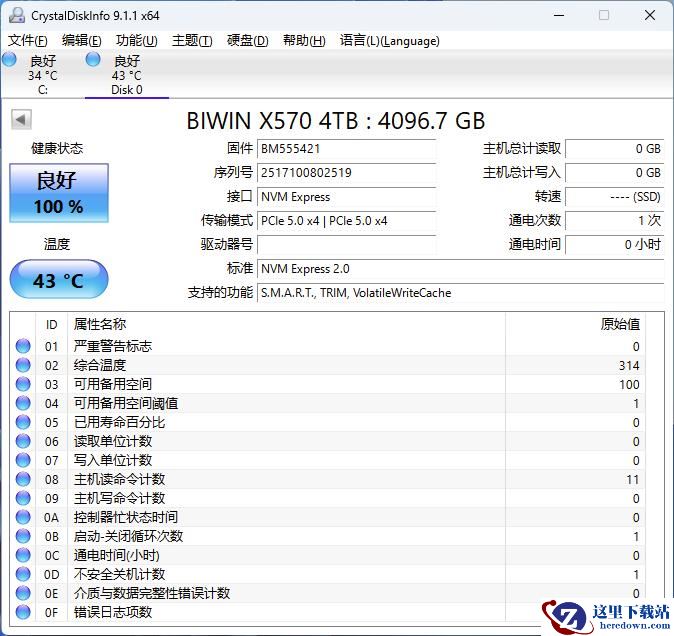Click status orb for attribute 08 主机读命令计数
The width and height of the screenshot is (674, 636).
(23, 479)
